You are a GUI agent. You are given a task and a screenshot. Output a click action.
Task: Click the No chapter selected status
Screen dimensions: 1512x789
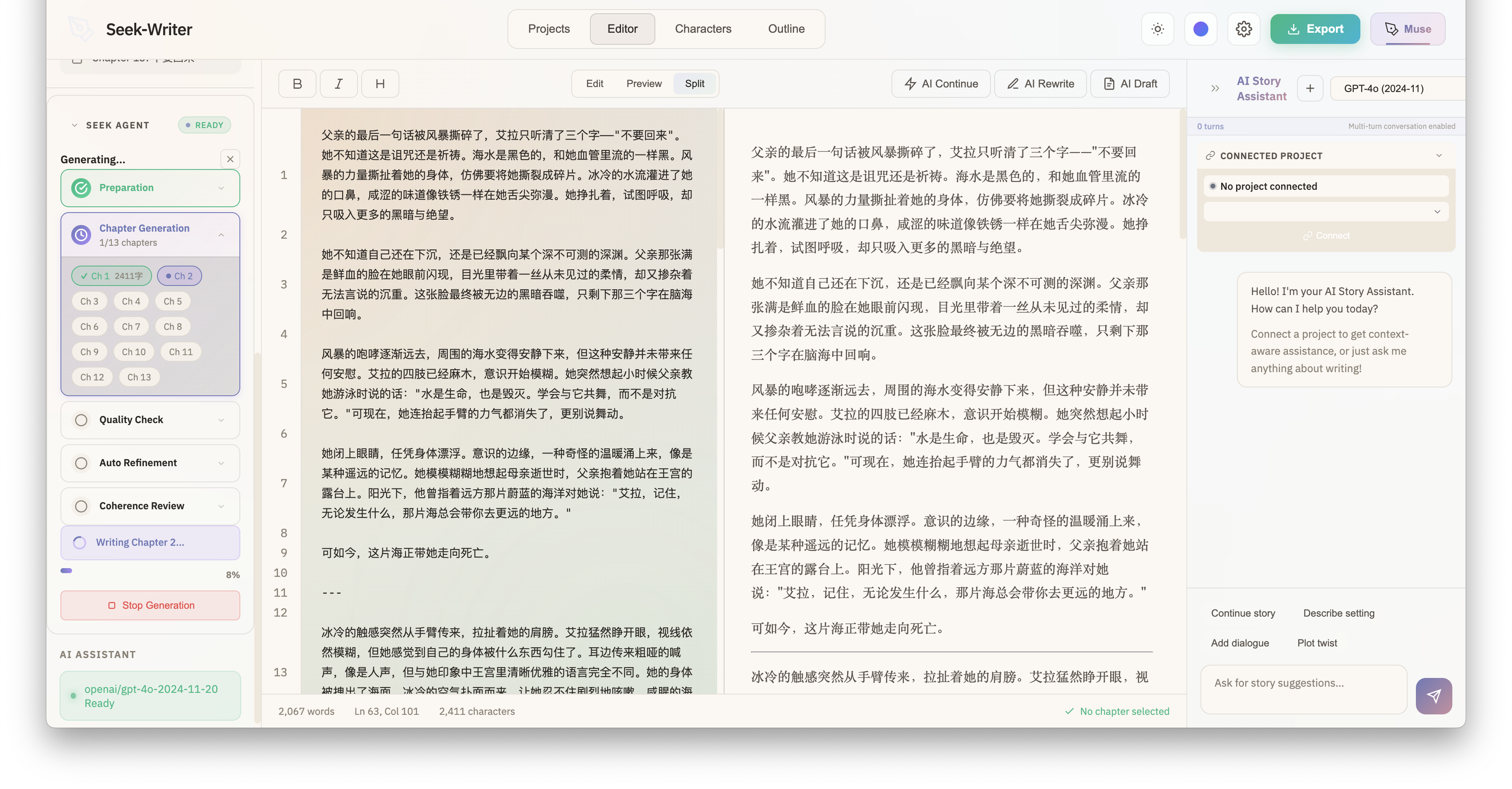coord(1117,711)
